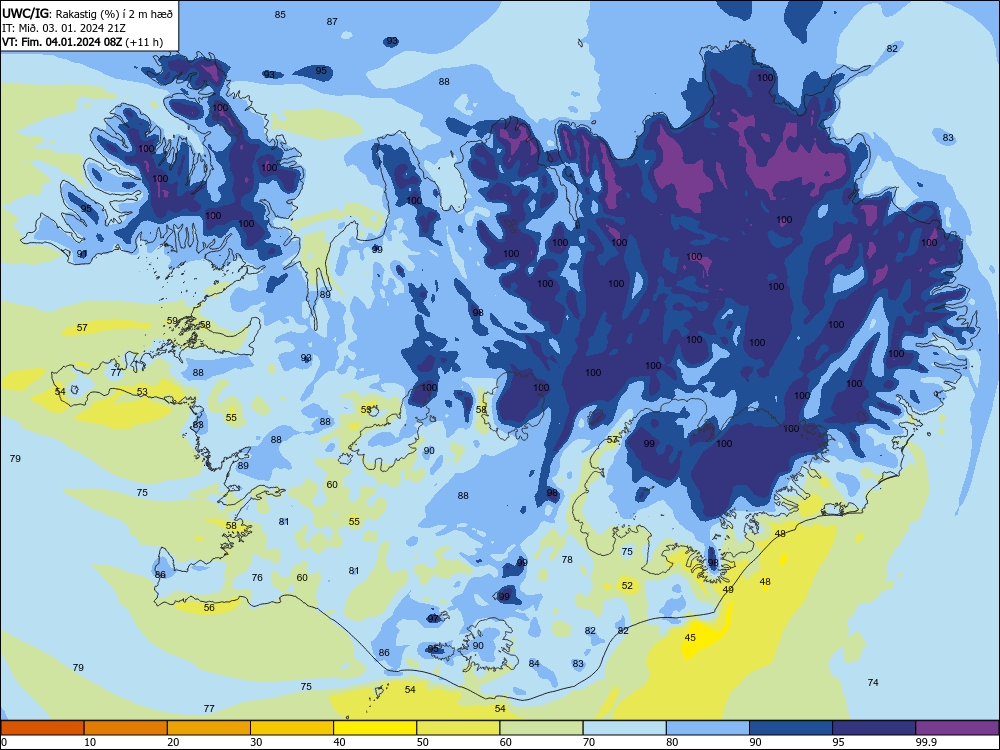Click the legend tick label '50'

coord(422,742)
